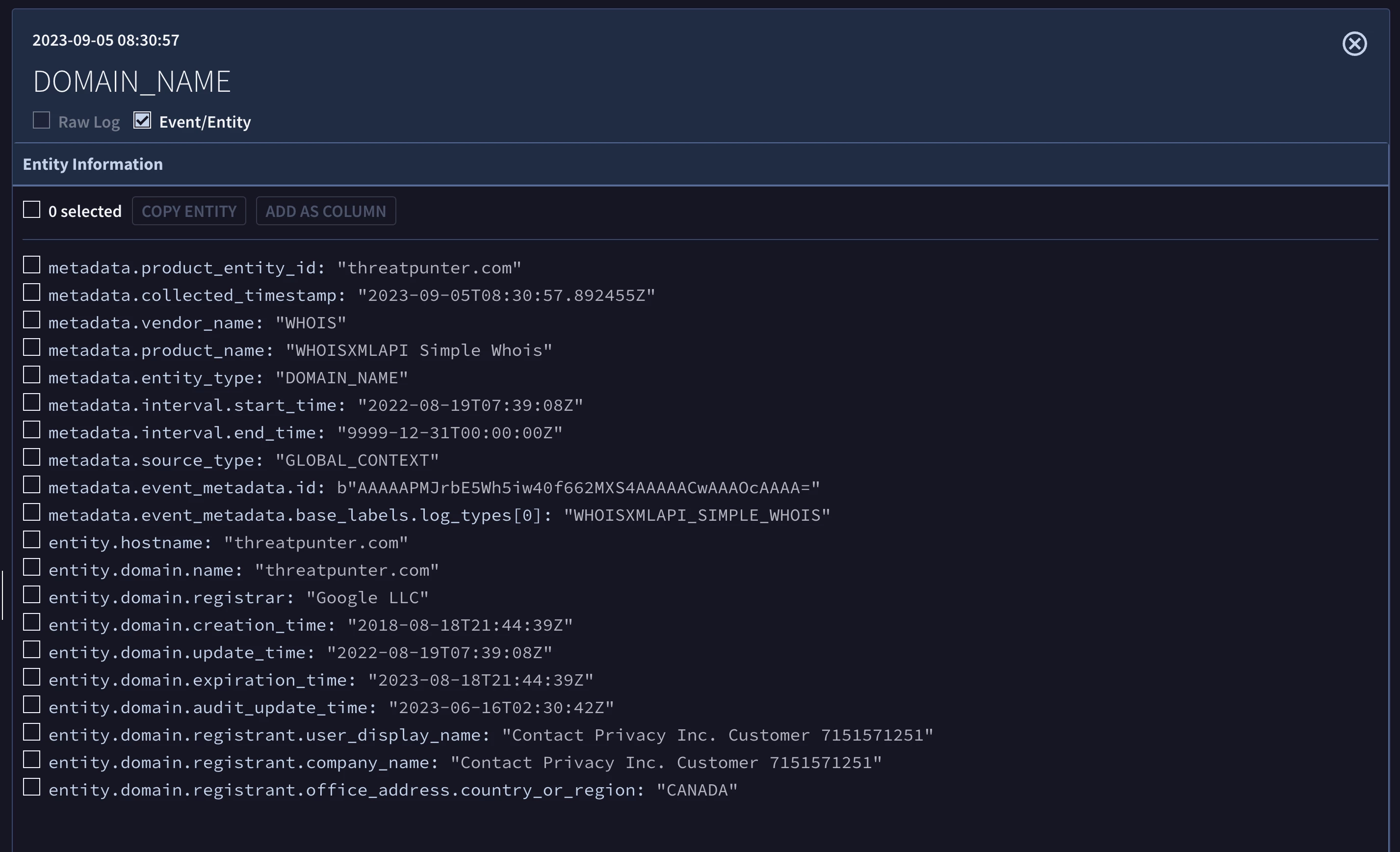
Task: Click the COPY ENTITY button
Action: pos(189,211)
